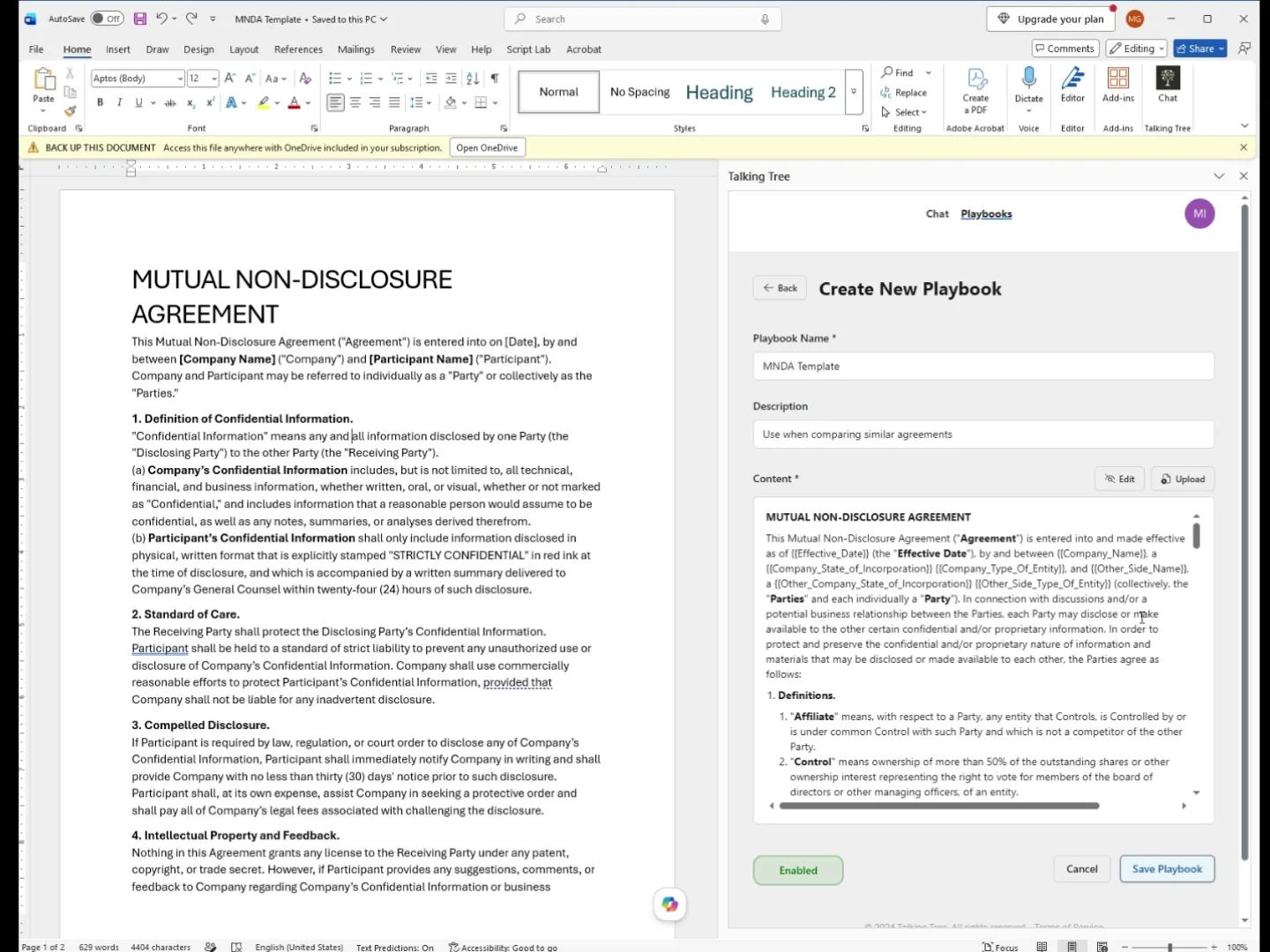
Task: Click the MI user avatar in Talking Tree
Action: coord(1199,213)
